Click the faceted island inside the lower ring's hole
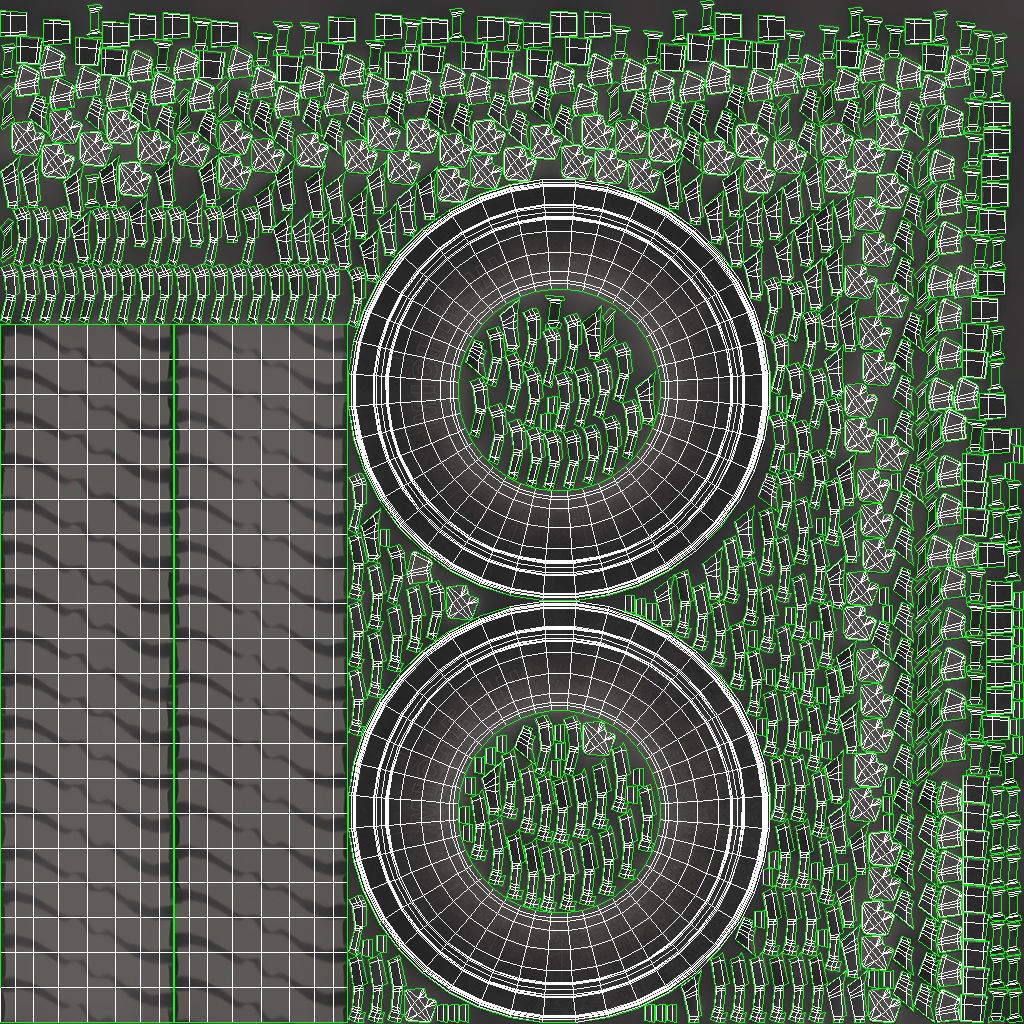Image resolution: width=1024 pixels, height=1024 pixels. 598,738
